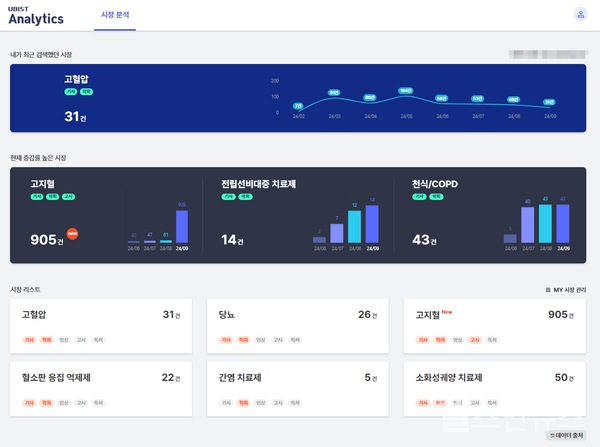Click the 24/05 data point on line chart

[x=405, y=91]
